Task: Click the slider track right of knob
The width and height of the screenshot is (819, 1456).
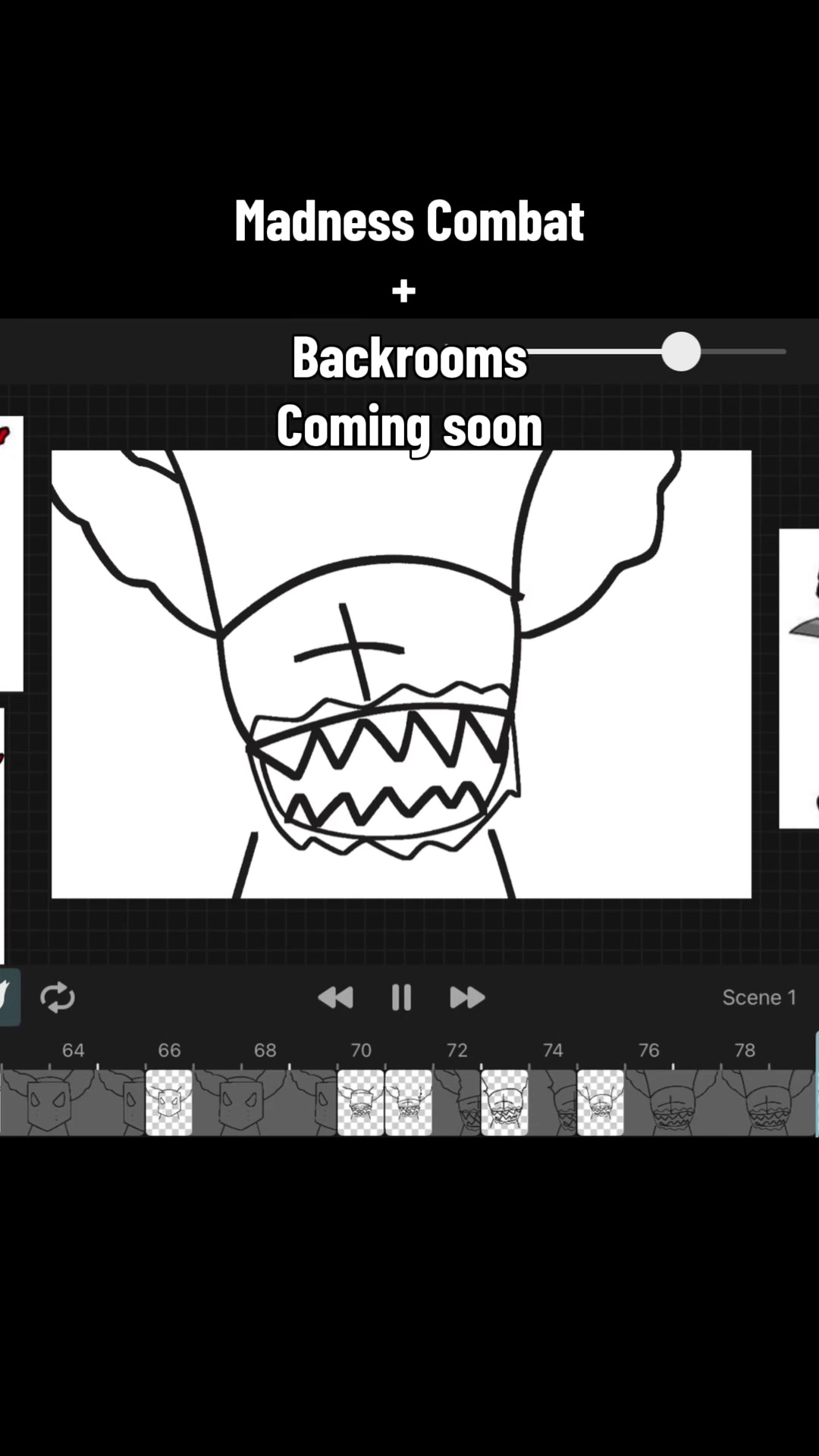Action: point(743,352)
